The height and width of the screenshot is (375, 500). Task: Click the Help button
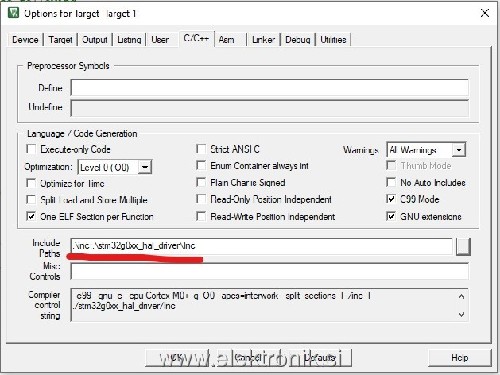click(x=460, y=358)
